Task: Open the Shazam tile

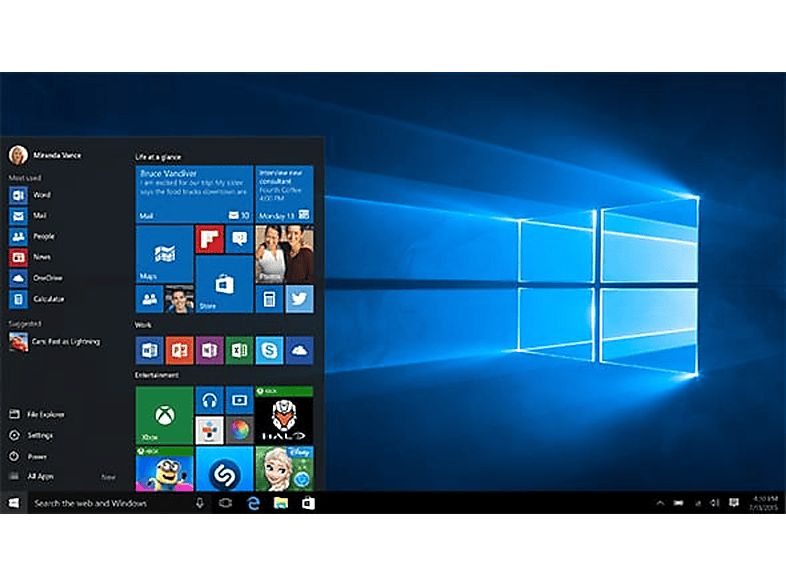Action: (x=224, y=469)
